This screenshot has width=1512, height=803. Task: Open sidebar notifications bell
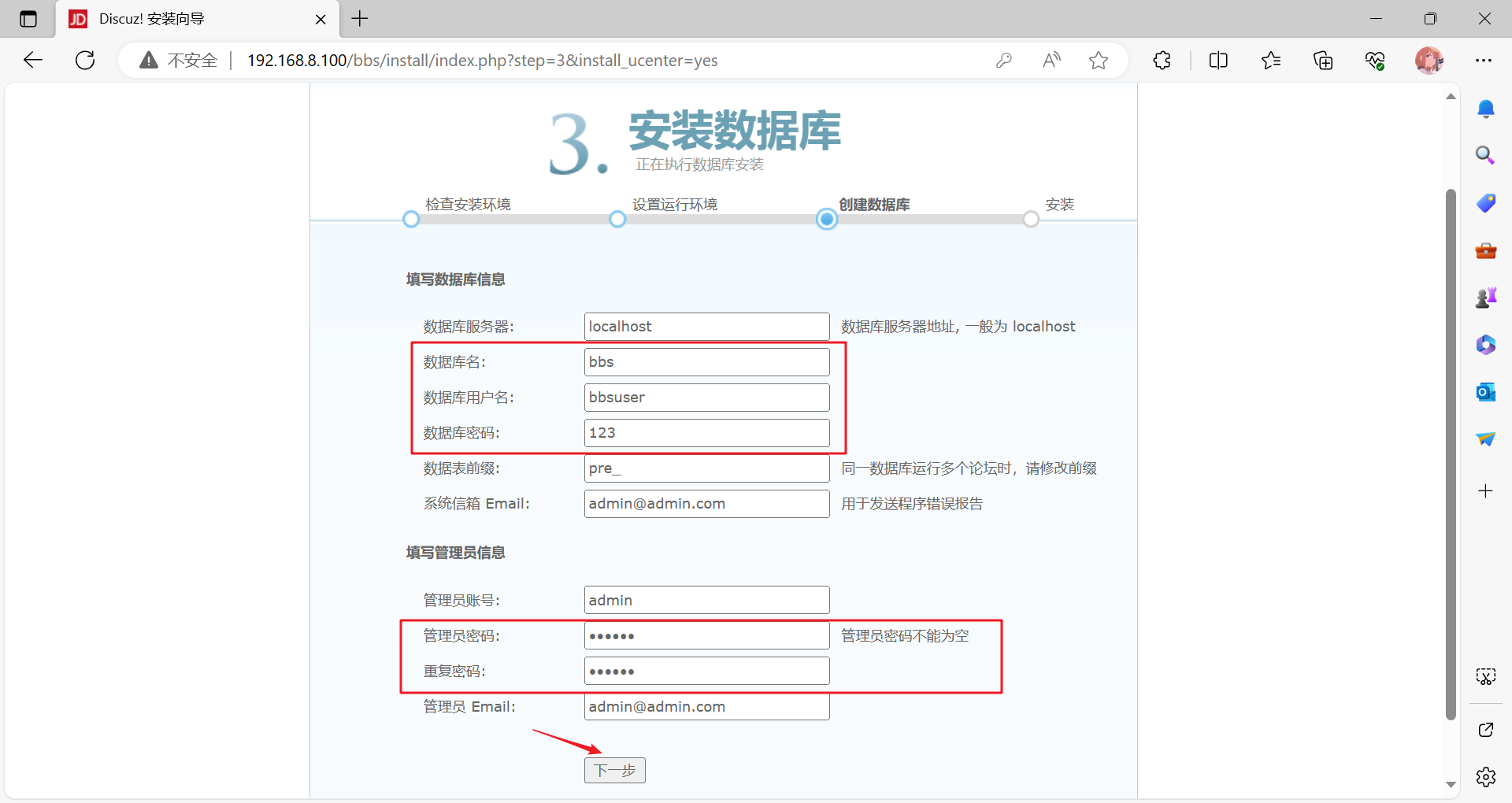pos(1486,109)
